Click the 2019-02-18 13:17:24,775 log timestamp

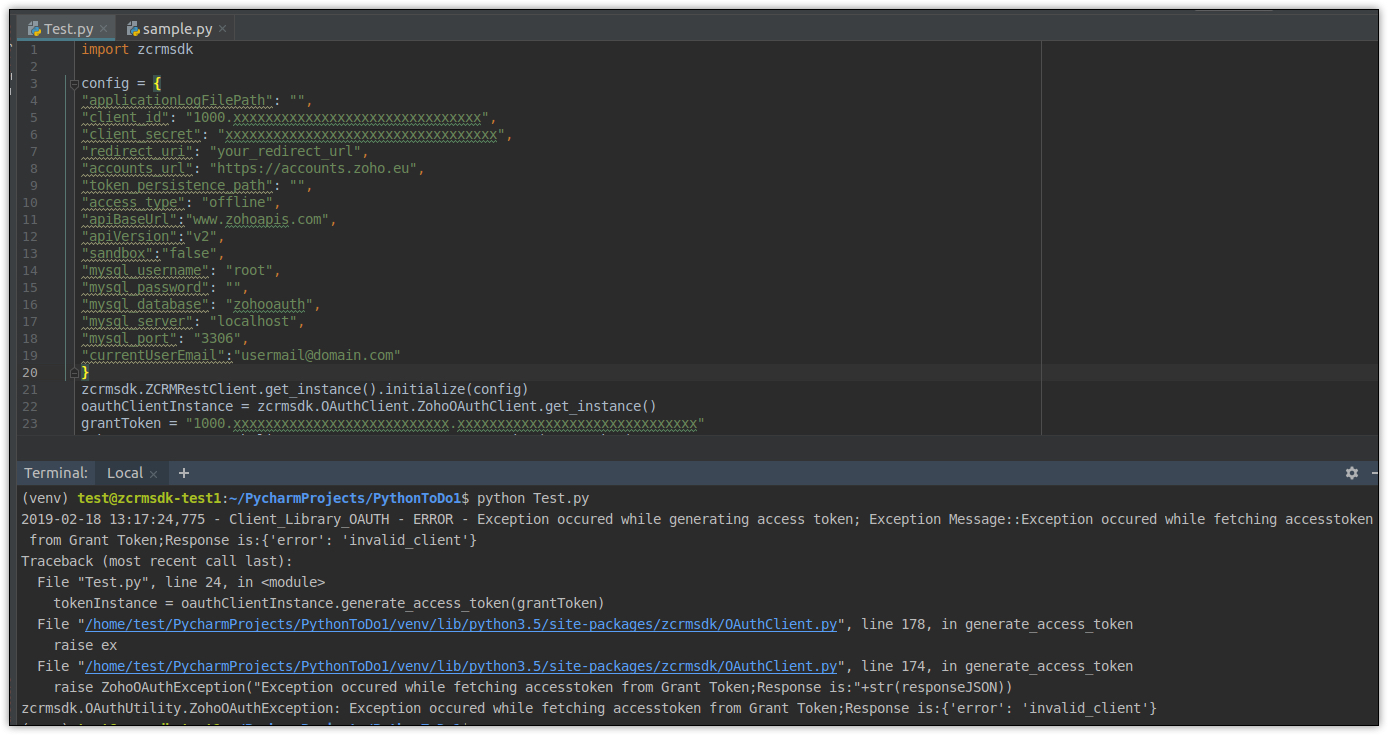113,519
